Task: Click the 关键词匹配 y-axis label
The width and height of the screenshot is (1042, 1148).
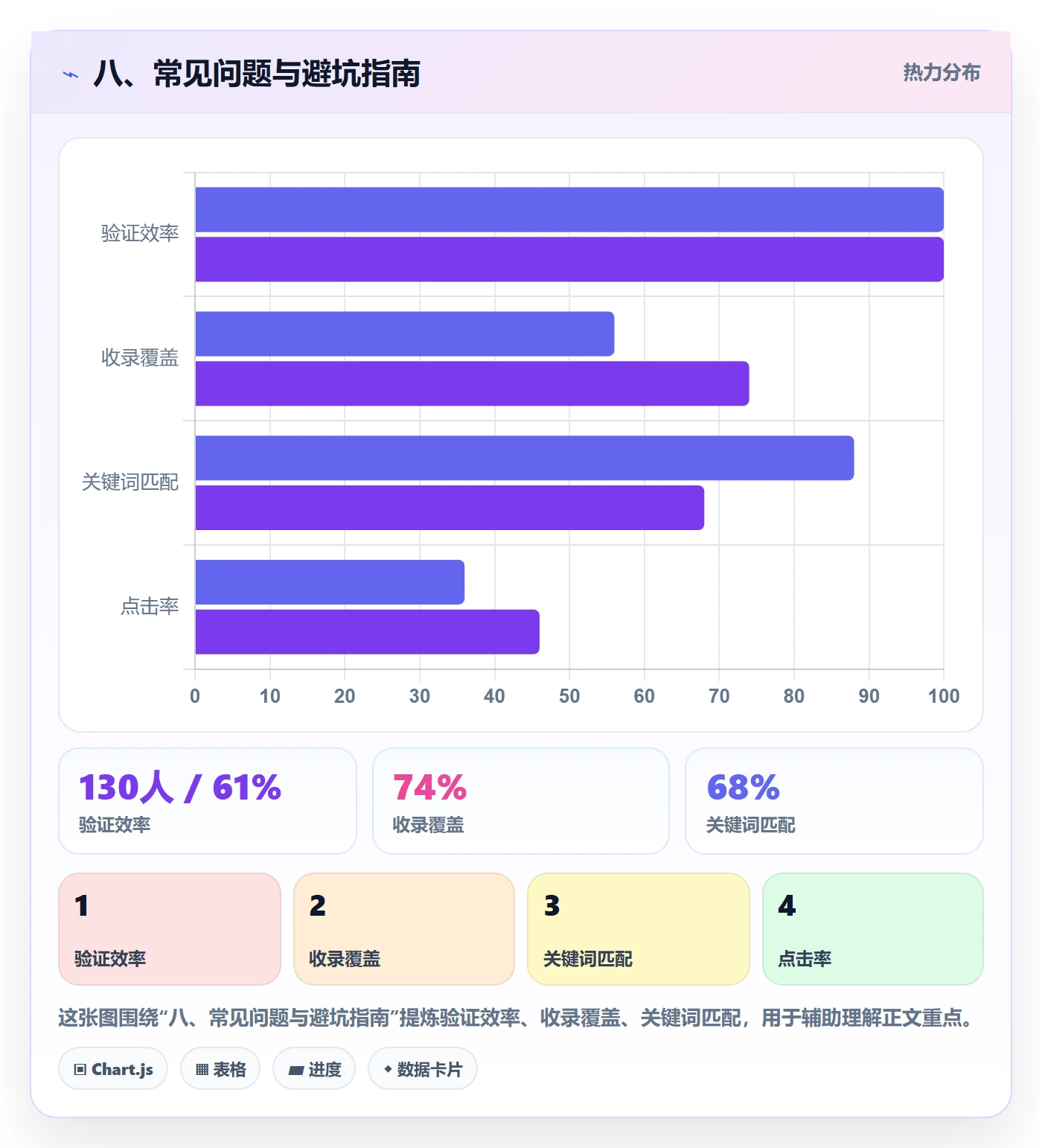Action: click(x=130, y=482)
